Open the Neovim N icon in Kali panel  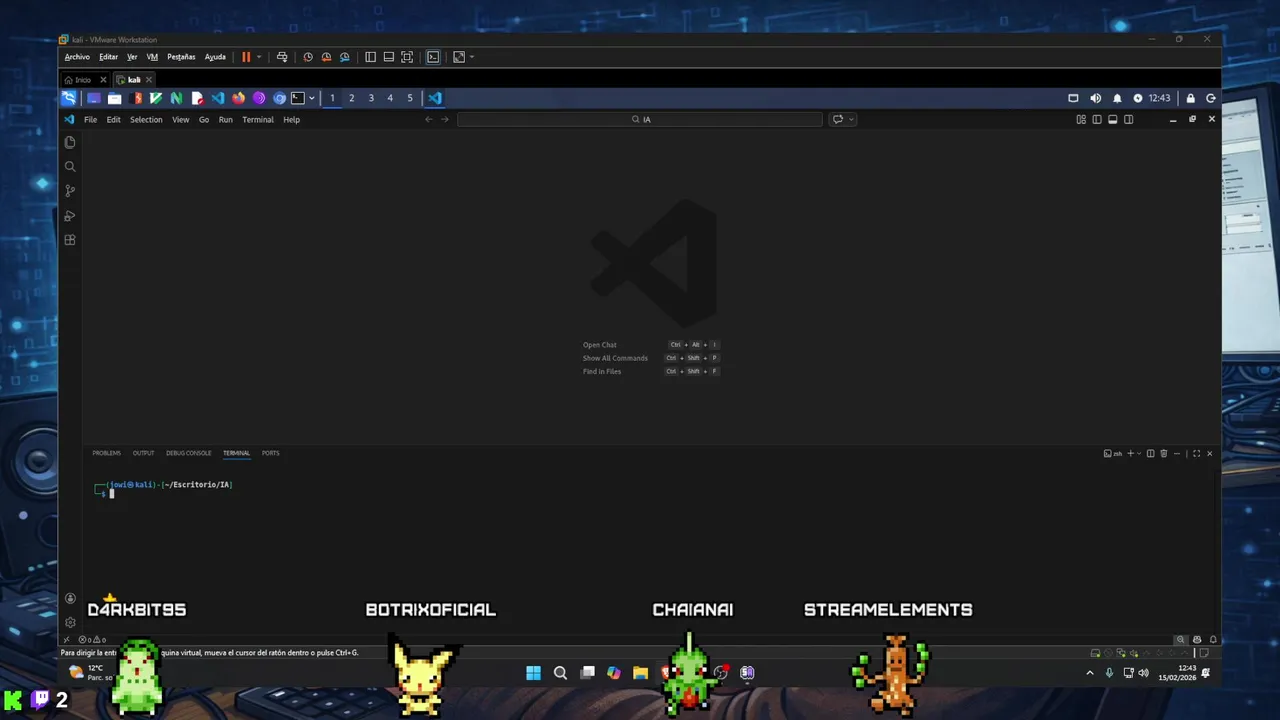point(176,98)
